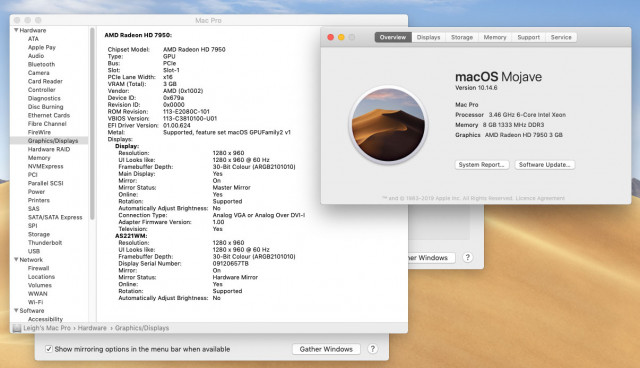Image resolution: width=640 pixels, height=368 pixels.
Task: Select Volumes under Network
Action: [x=40, y=285]
